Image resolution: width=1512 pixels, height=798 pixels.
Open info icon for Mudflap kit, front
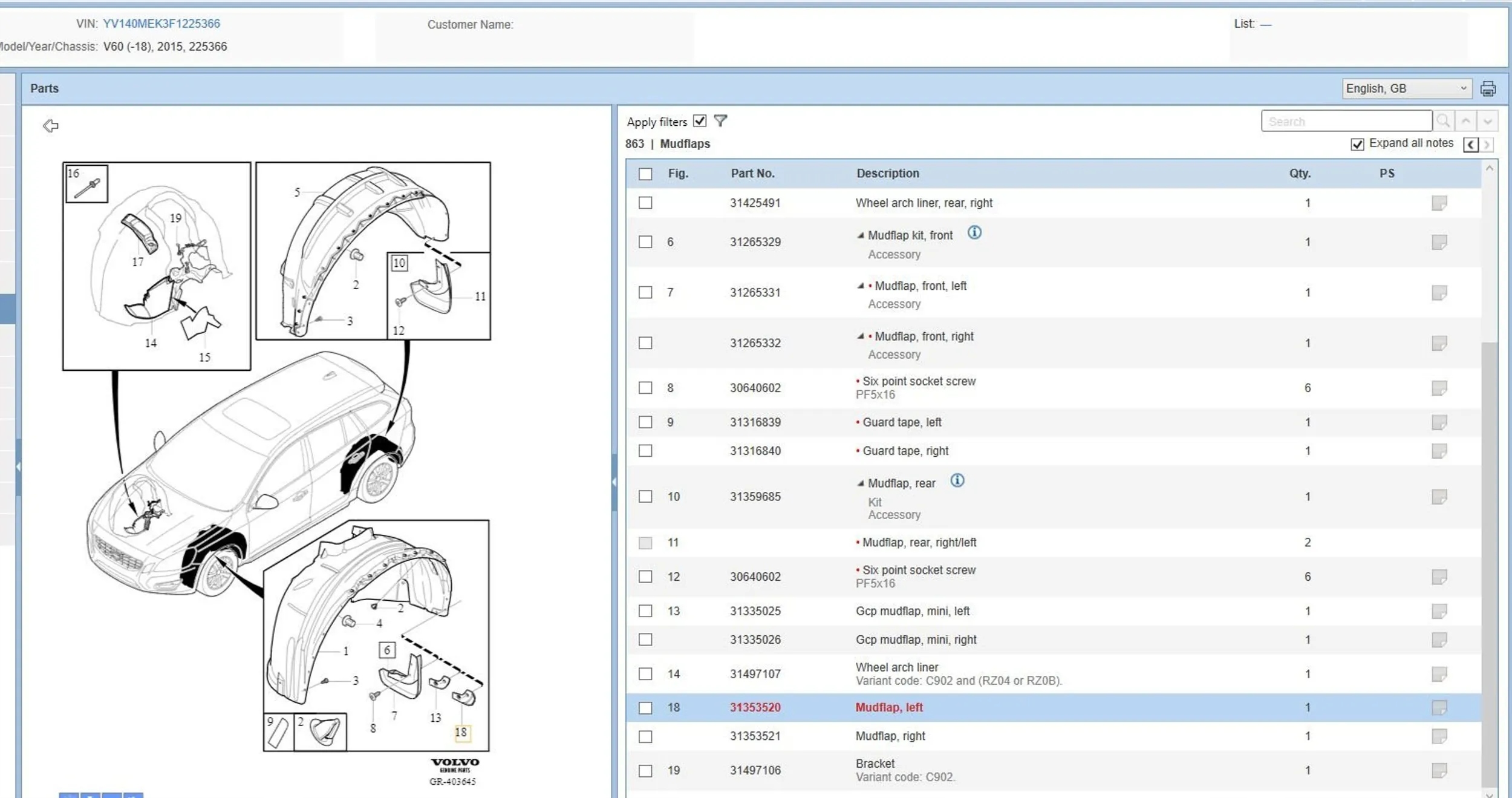[x=974, y=233]
